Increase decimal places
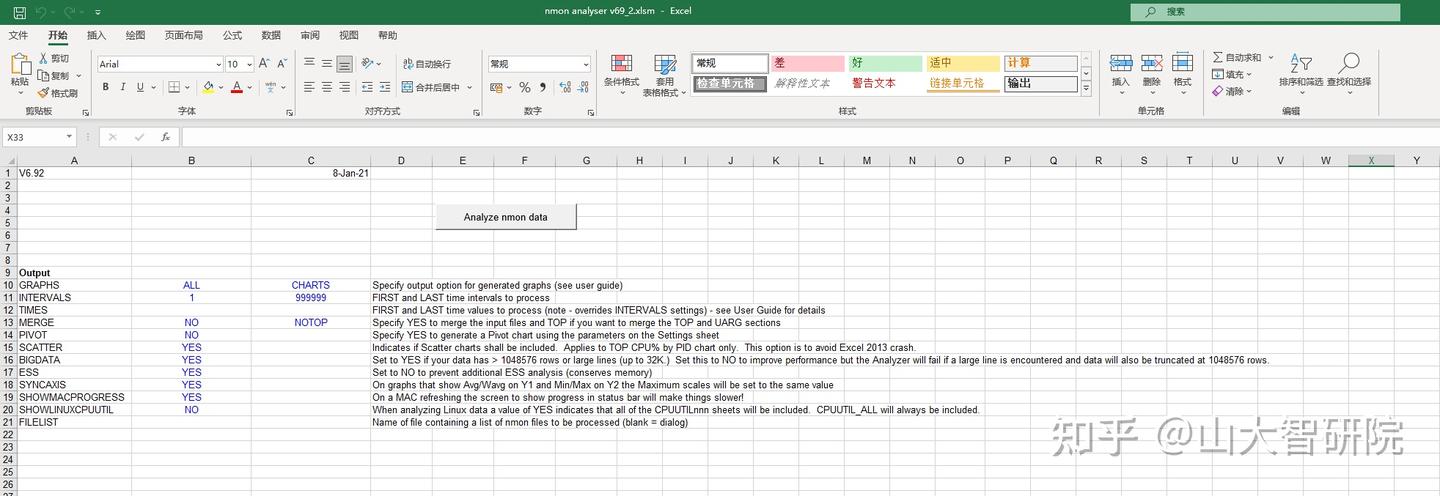Image resolution: width=1440 pixels, height=496 pixels. tap(564, 87)
